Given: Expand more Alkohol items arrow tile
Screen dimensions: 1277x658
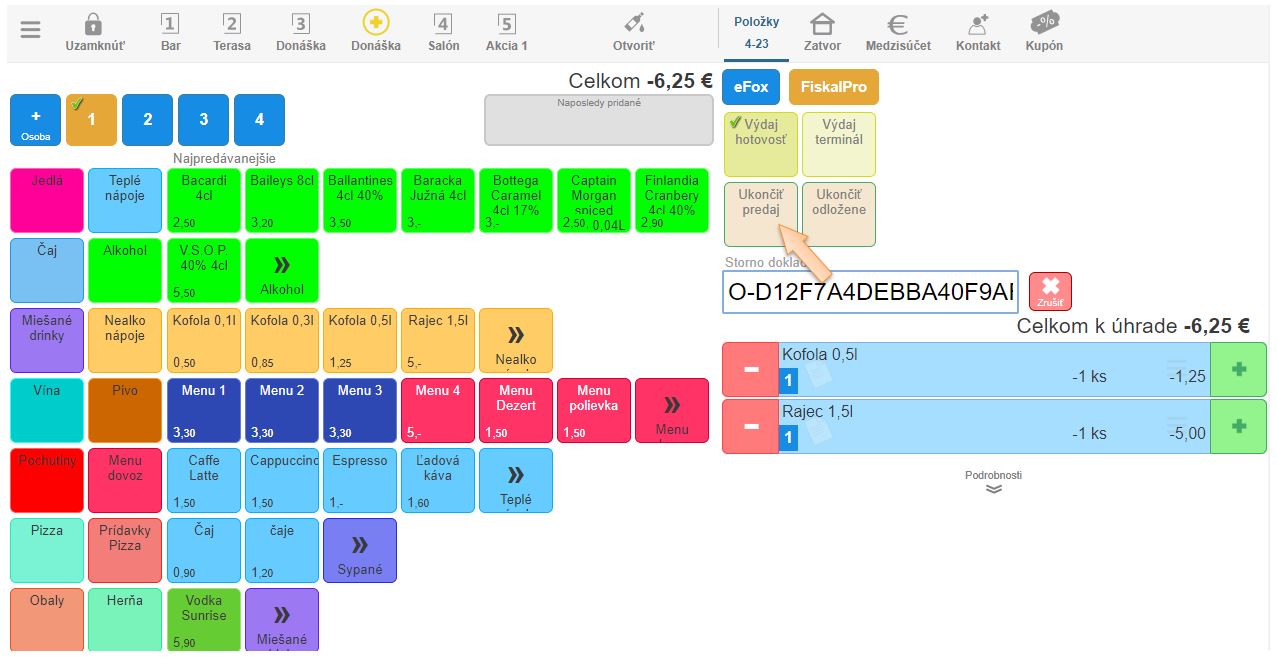Looking at the screenshot, I should pos(282,270).
